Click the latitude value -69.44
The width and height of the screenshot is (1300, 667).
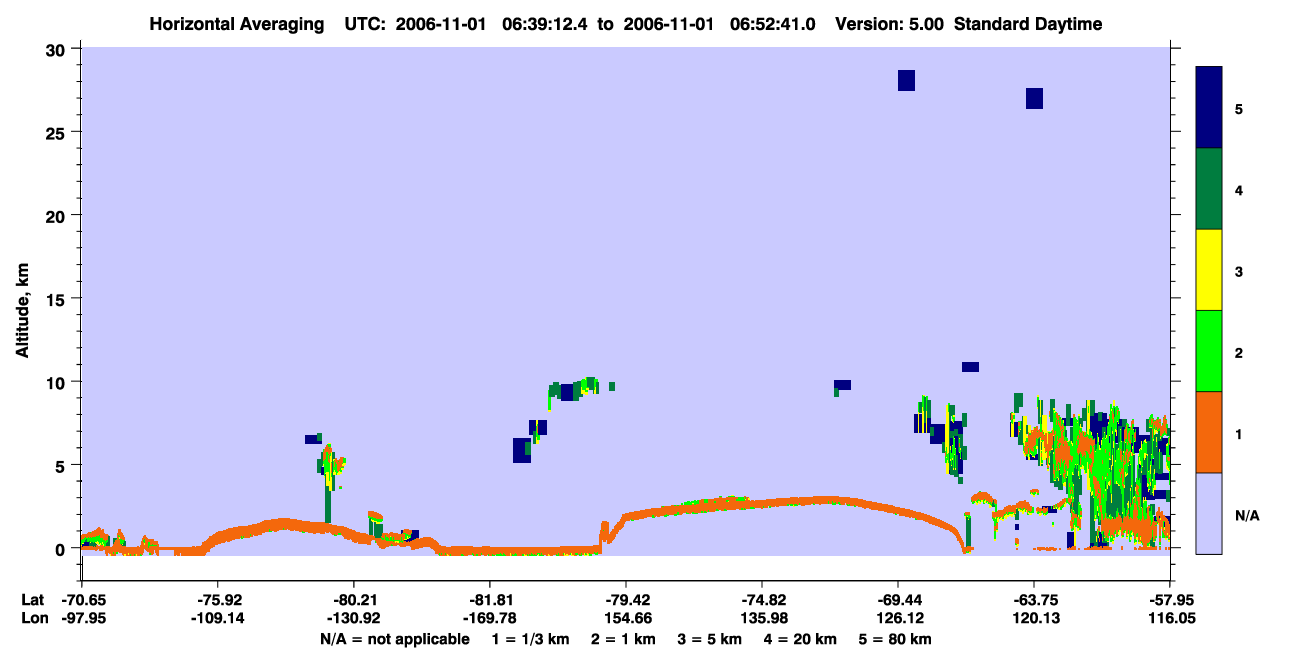(898, 600)
